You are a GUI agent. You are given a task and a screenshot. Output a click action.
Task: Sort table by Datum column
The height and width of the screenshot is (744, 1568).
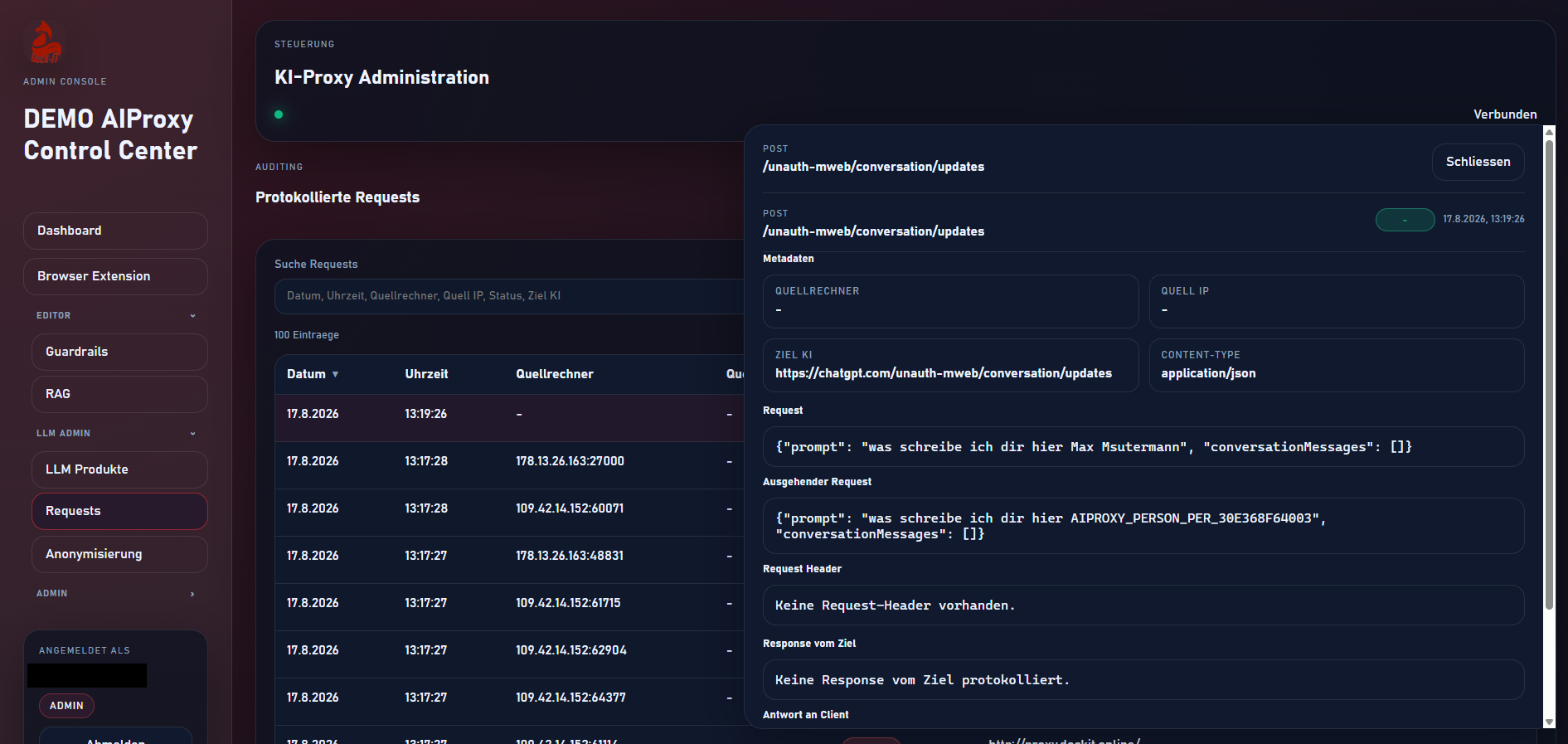[313, 374]
